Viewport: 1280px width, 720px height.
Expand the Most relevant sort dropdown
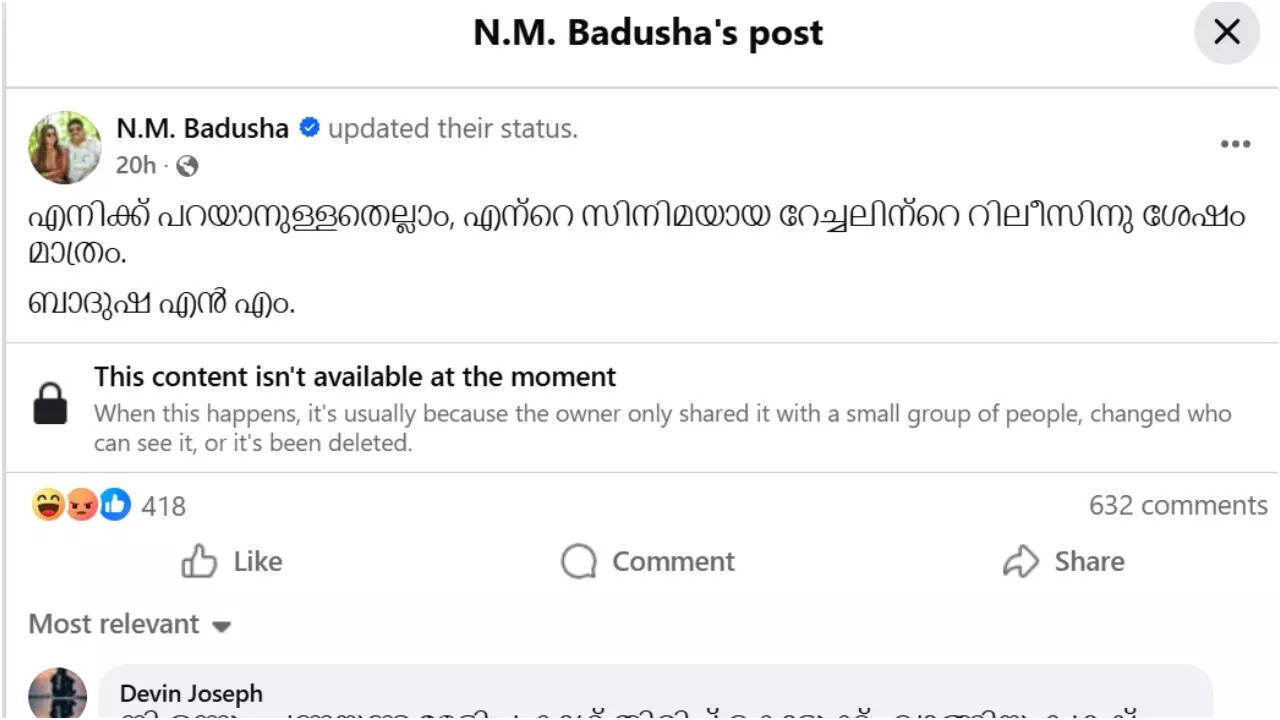pos(130,625)
